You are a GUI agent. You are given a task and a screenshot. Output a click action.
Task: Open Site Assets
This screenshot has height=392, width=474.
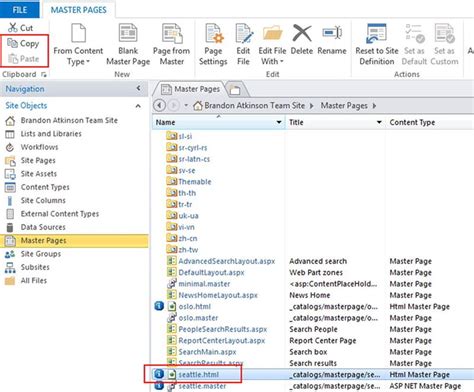pos(39,174)
